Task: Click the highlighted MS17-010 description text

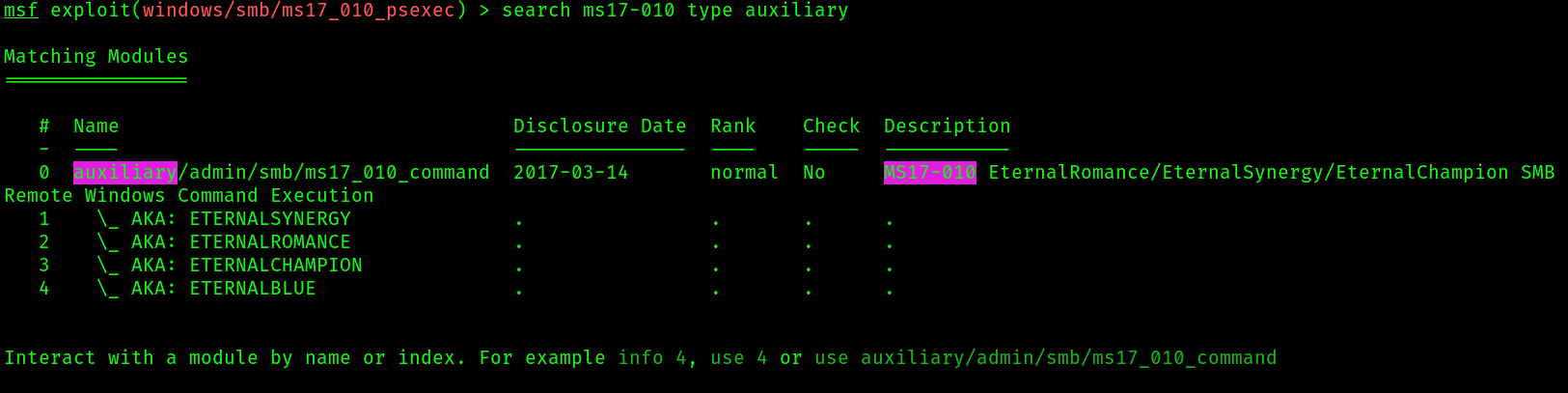Action: click(x=930, y=173)
